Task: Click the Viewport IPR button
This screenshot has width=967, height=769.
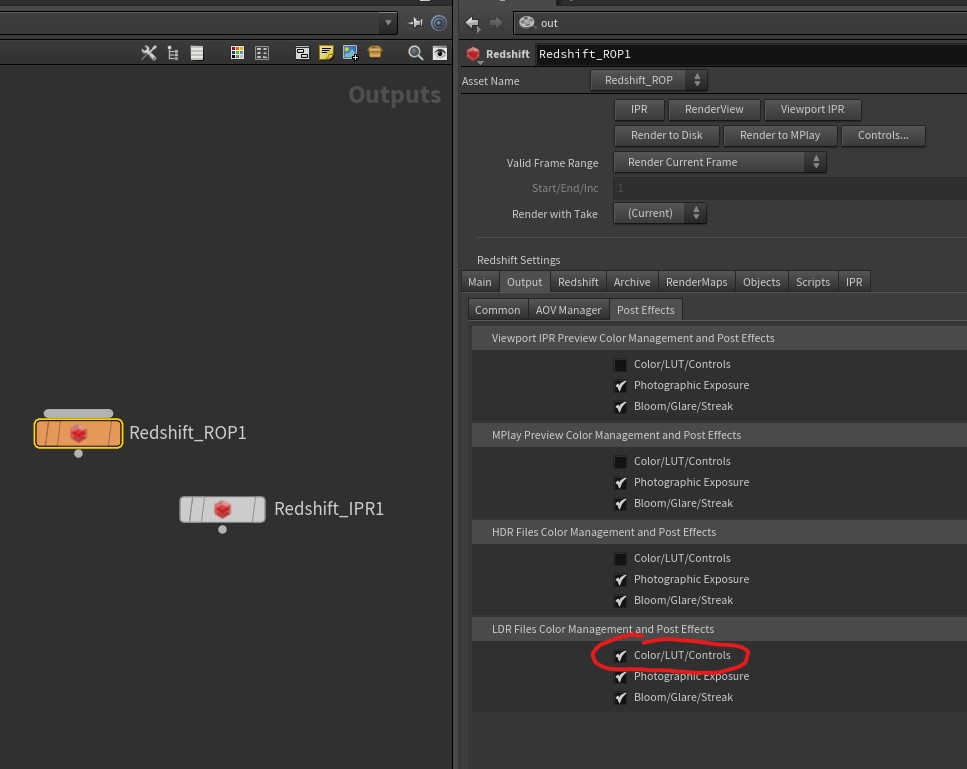Action: point(812,109)
